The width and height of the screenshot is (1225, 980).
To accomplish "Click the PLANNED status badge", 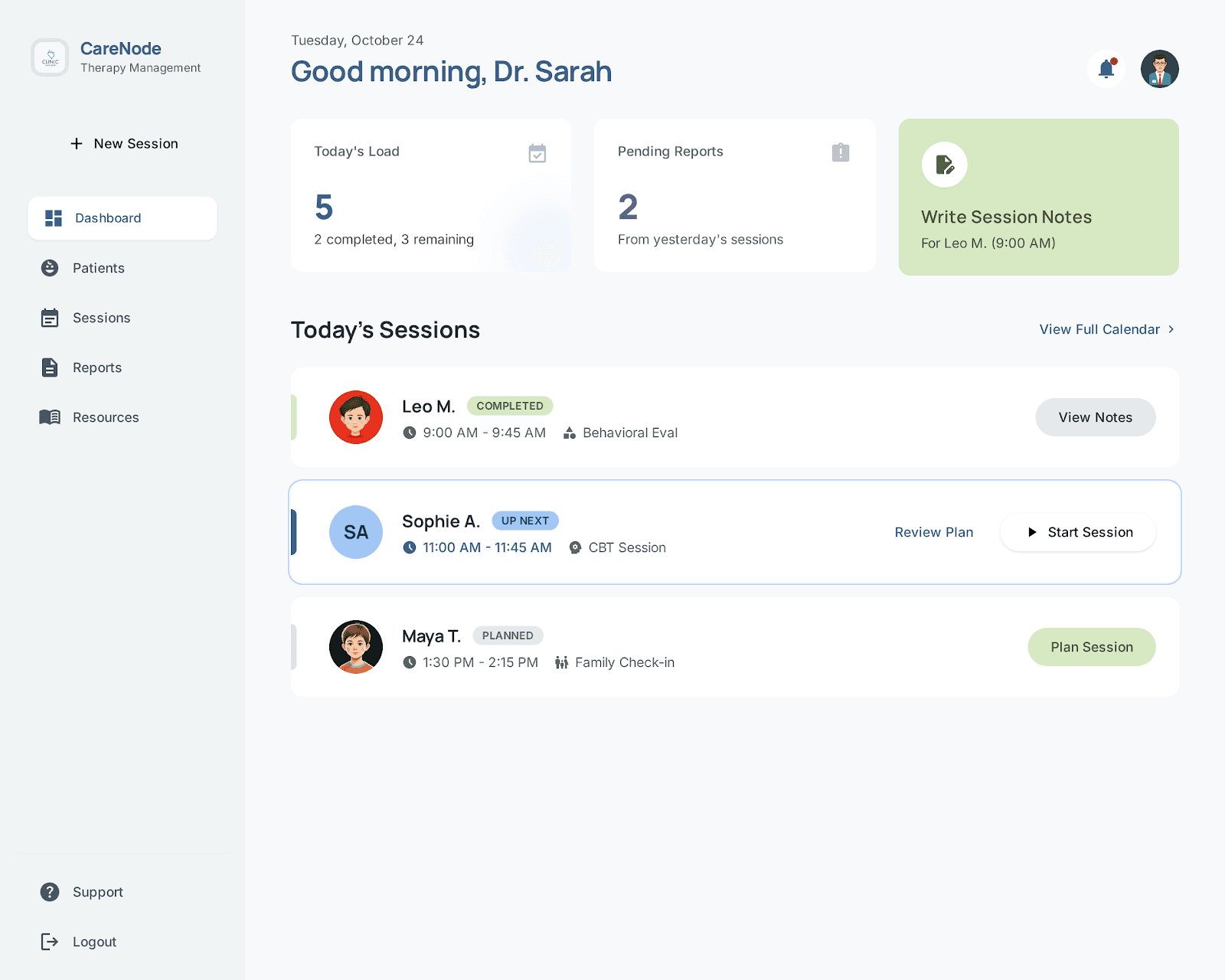I will click(508, 635).
